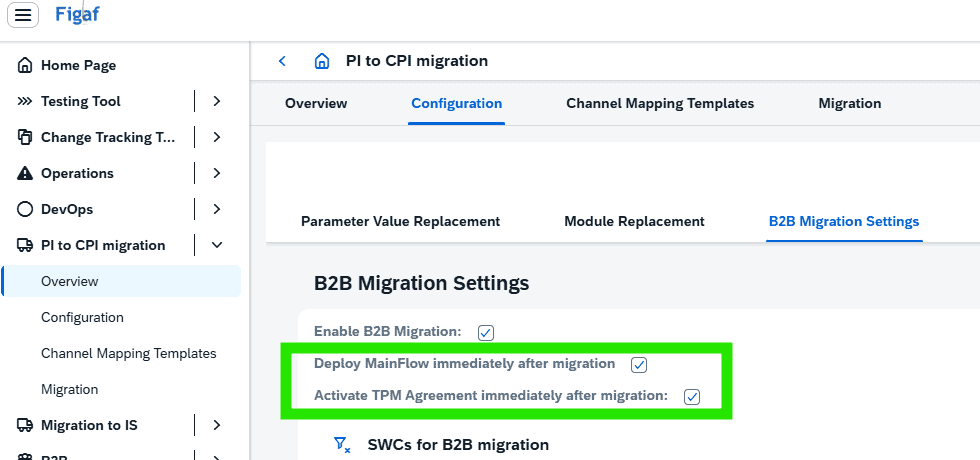980x460 pixels.
Task: Open Module Replacement sub-tab
Action: 634,221
